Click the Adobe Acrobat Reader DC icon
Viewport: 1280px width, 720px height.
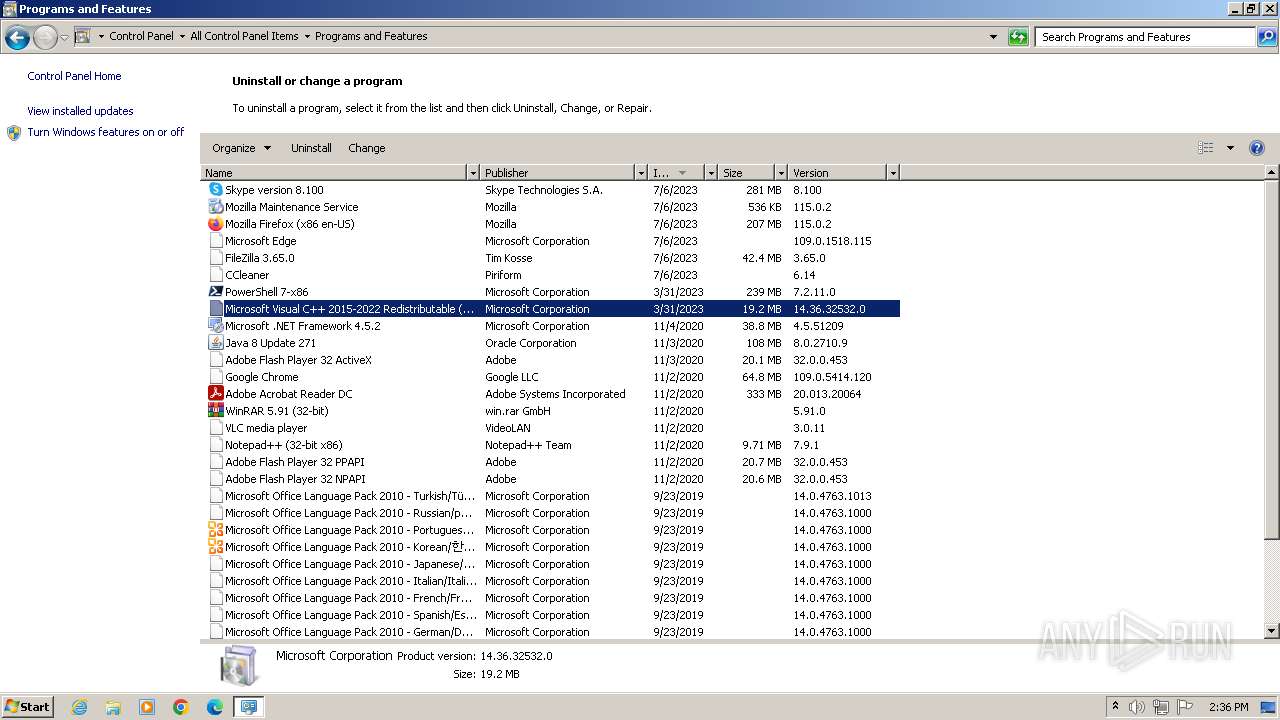click(x=215, y=394)
